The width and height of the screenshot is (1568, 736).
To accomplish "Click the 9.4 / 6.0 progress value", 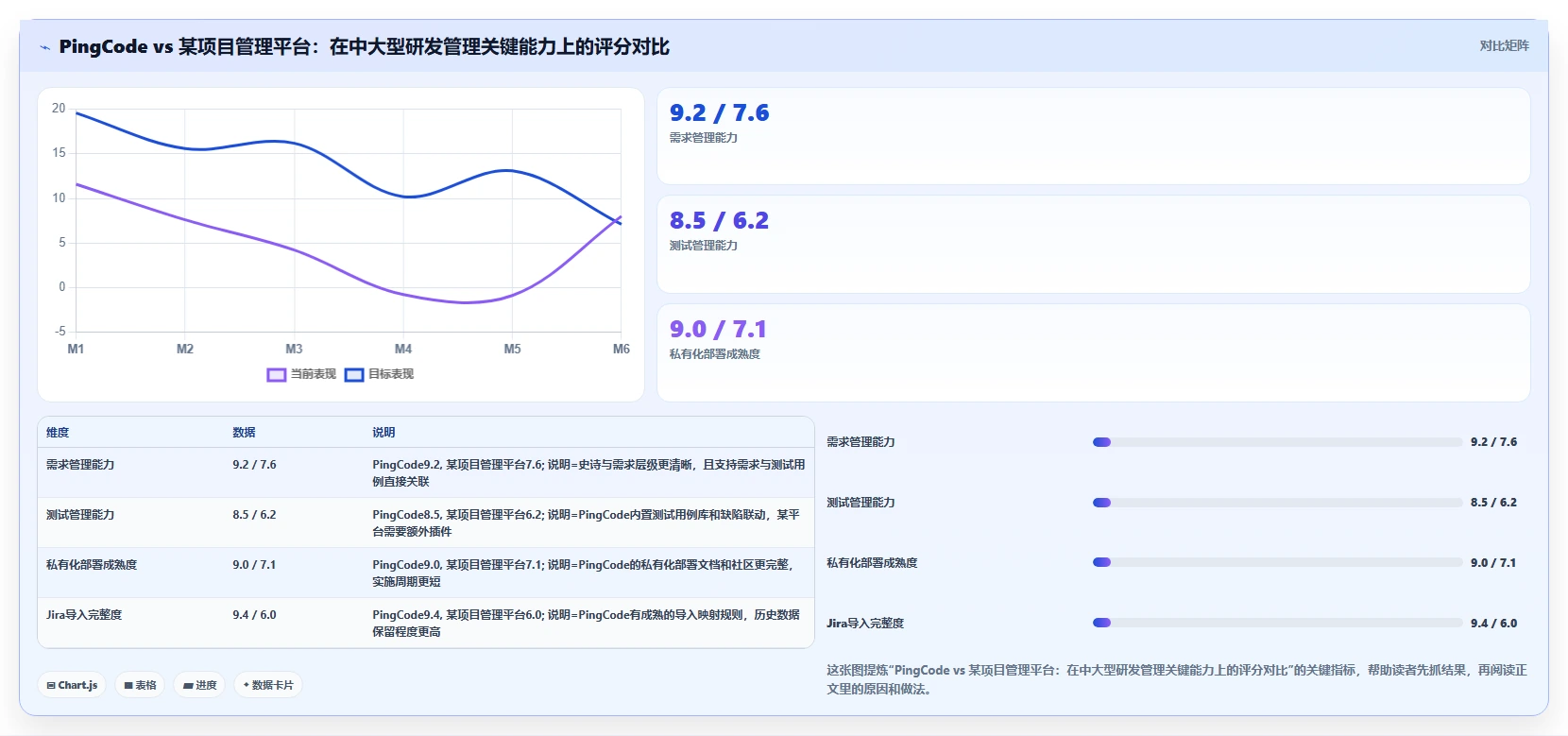I will pyautogui.click(x=1493, y=624).
